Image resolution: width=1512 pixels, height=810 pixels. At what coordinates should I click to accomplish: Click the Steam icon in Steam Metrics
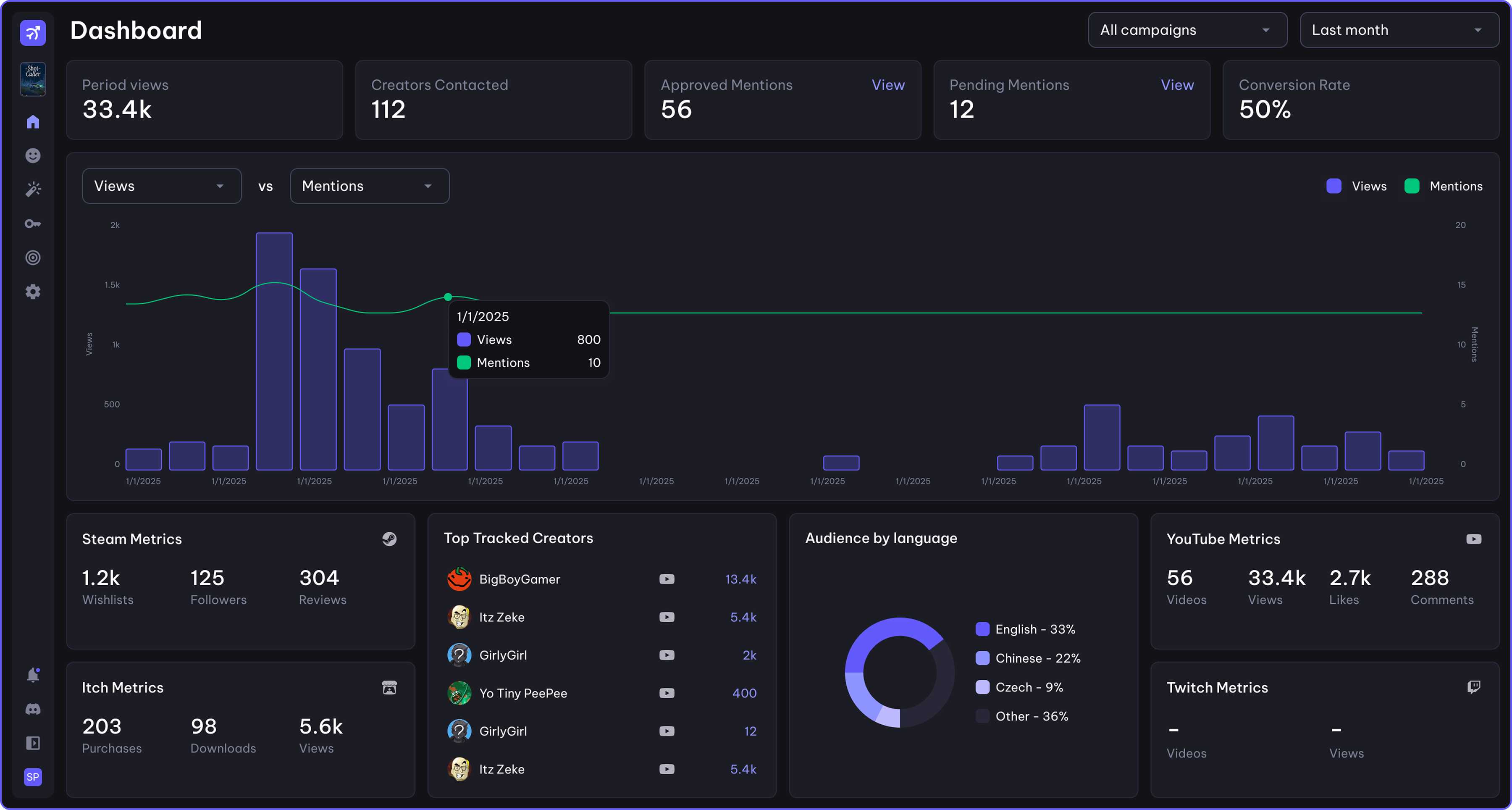pyautogui.click(x=389, y=539)
